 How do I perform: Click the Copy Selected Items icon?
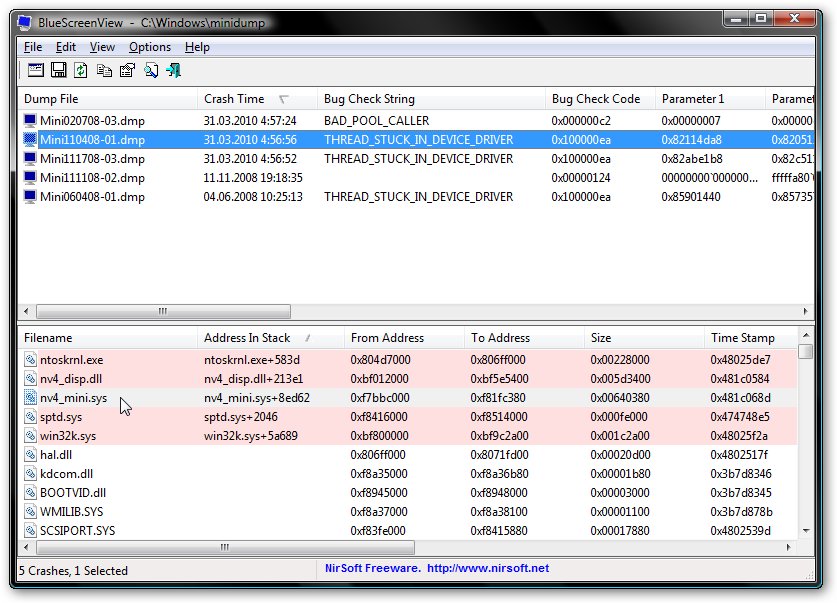[x=104, y=70]
